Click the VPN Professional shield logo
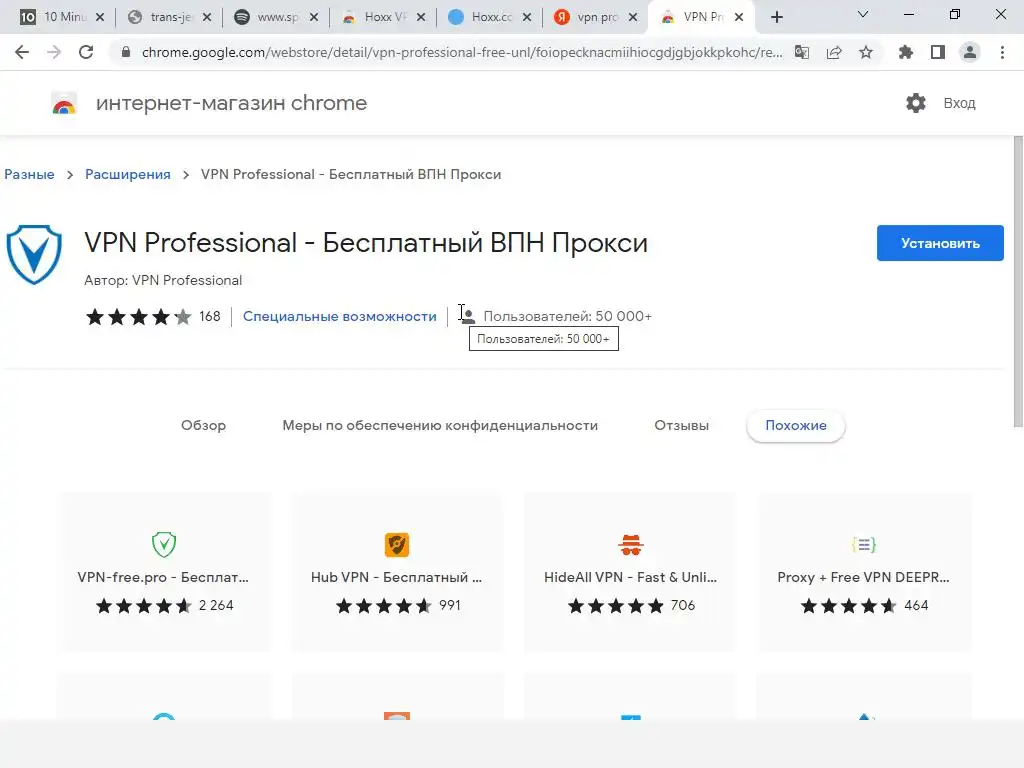The height and width of the screenshot is (768, 1024). coord(34,255)
